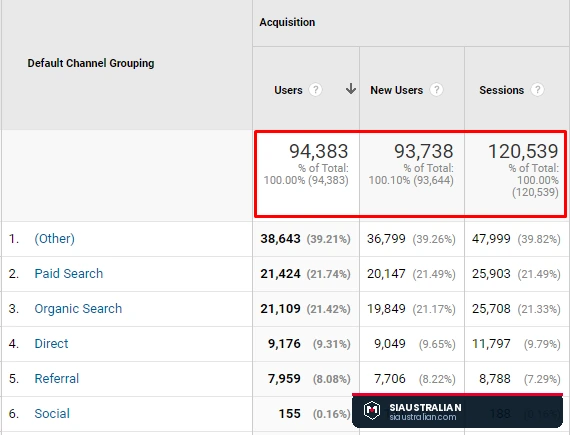The width and height of the screenshot is (570, 435).
Task: Select the (39.21%) users percentage
Action: coord(329,239)
